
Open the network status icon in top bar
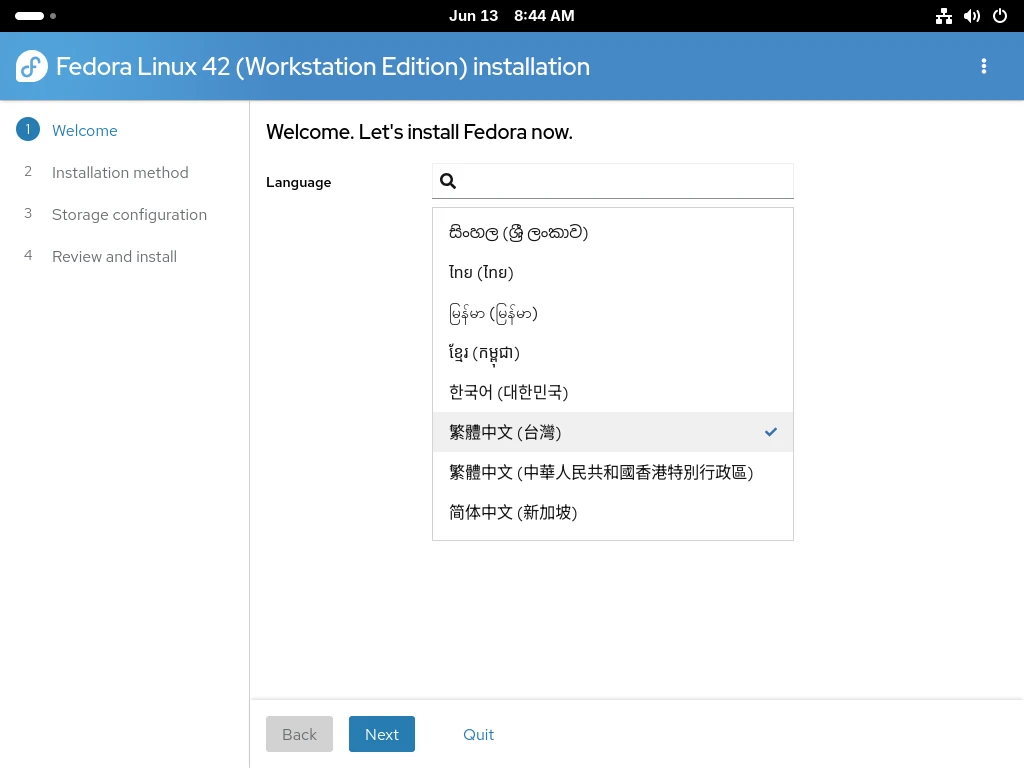click(943, 16)
